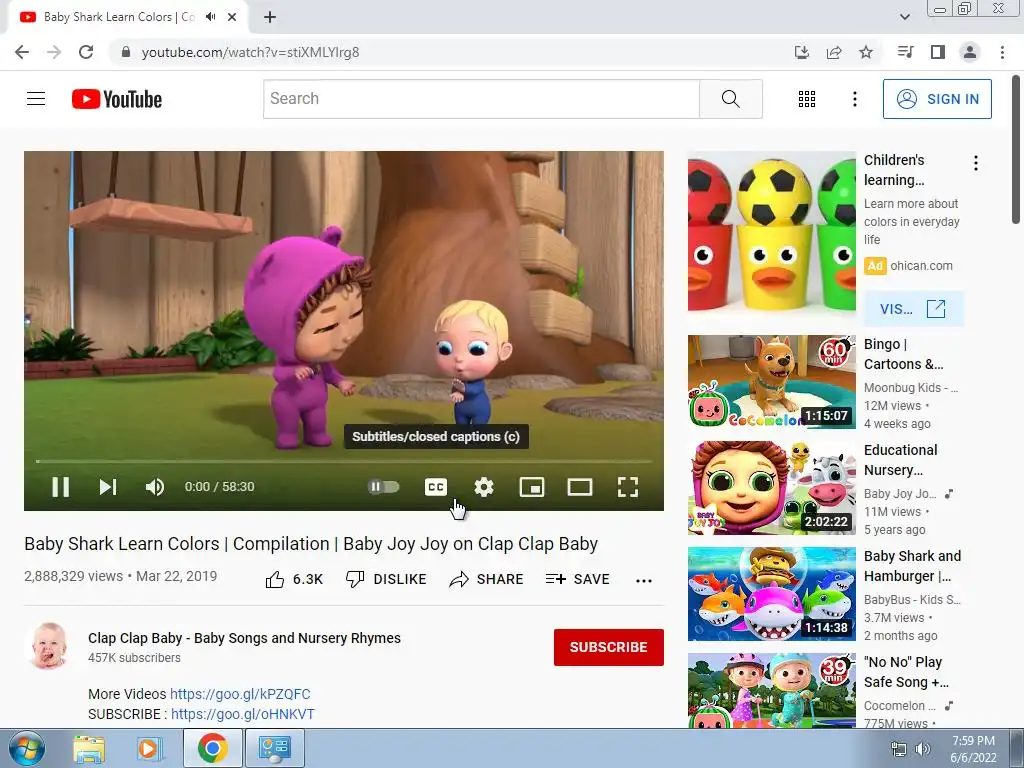Open "No No" Play Safe Song thumbnail
Image resolution: width=1024 pixels, height=768 pixels.
771,690
